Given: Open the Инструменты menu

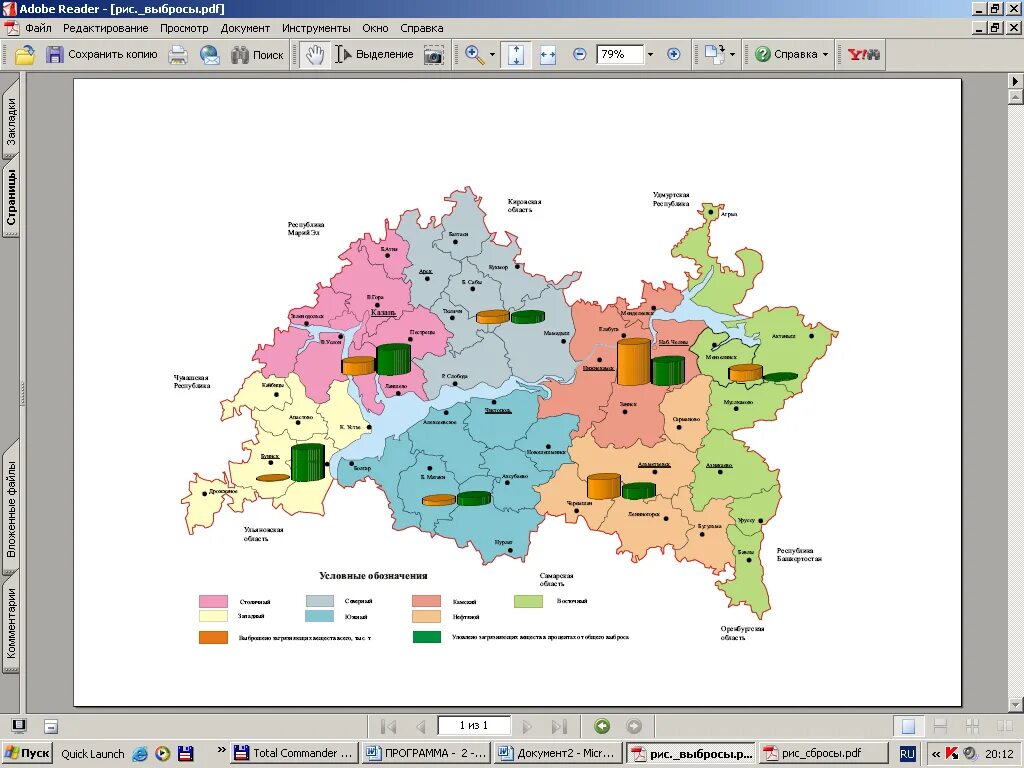Looking at the screenshot, I should tap(316, 28).
